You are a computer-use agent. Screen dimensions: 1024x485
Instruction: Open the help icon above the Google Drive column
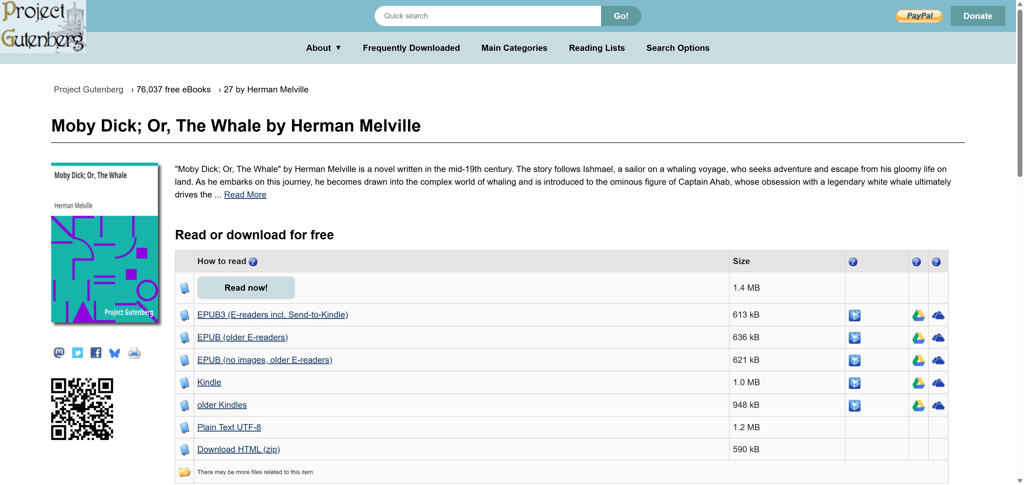[916, 262]
